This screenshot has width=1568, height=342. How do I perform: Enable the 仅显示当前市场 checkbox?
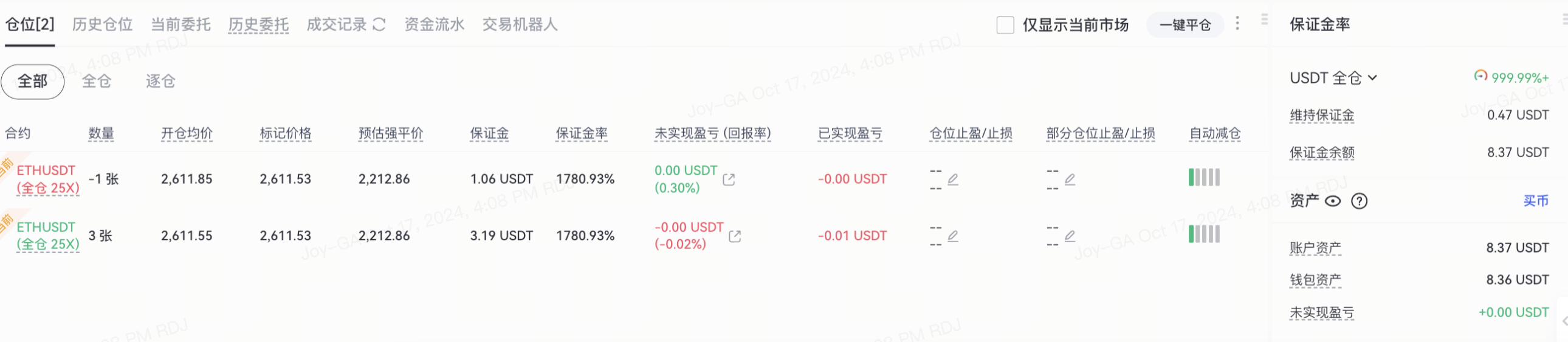[x=1005, y=25]
